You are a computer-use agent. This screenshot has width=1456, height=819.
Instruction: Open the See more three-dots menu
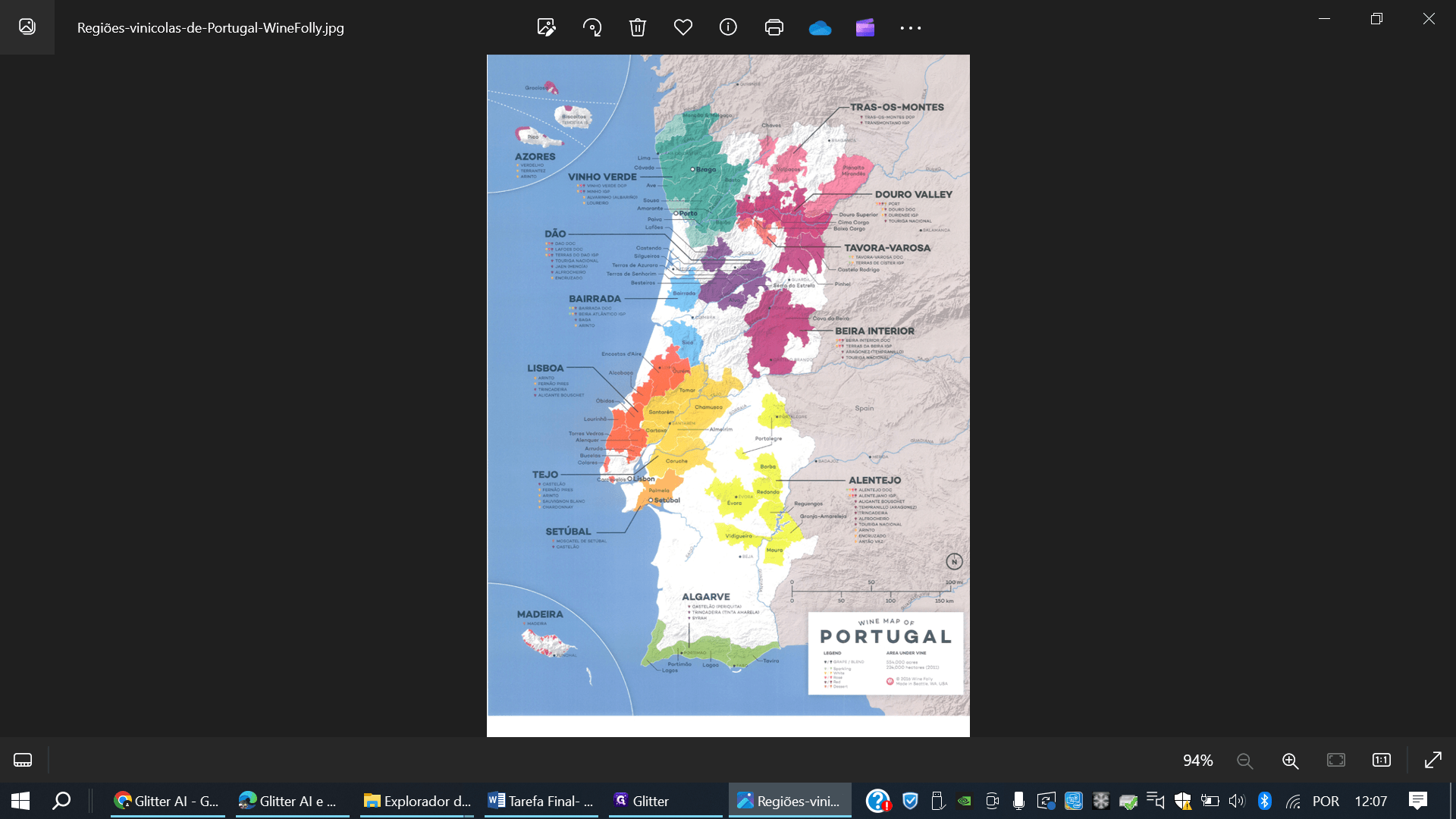[x=911, y=28]
